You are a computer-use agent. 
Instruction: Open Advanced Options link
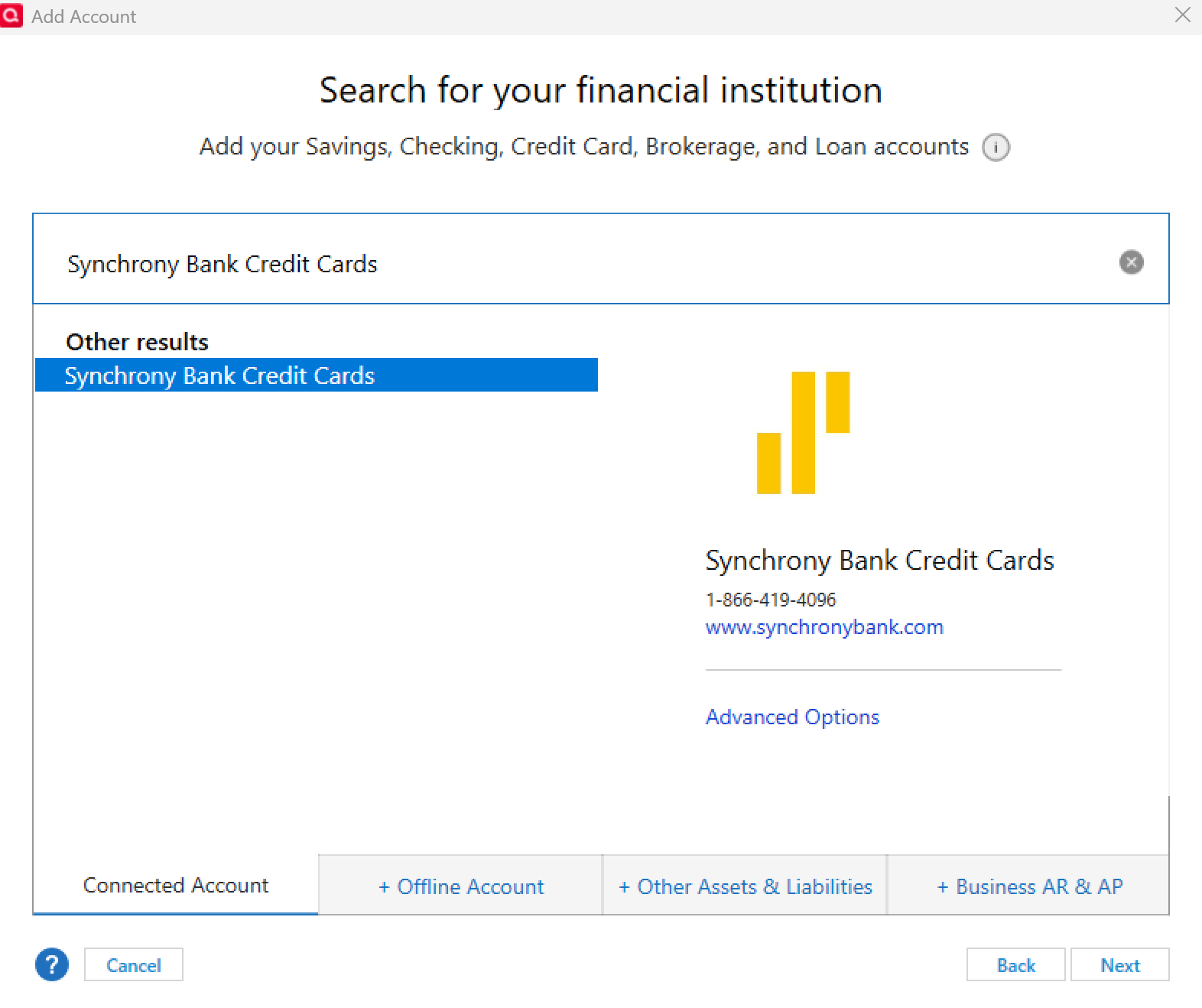tap(792, 717)
